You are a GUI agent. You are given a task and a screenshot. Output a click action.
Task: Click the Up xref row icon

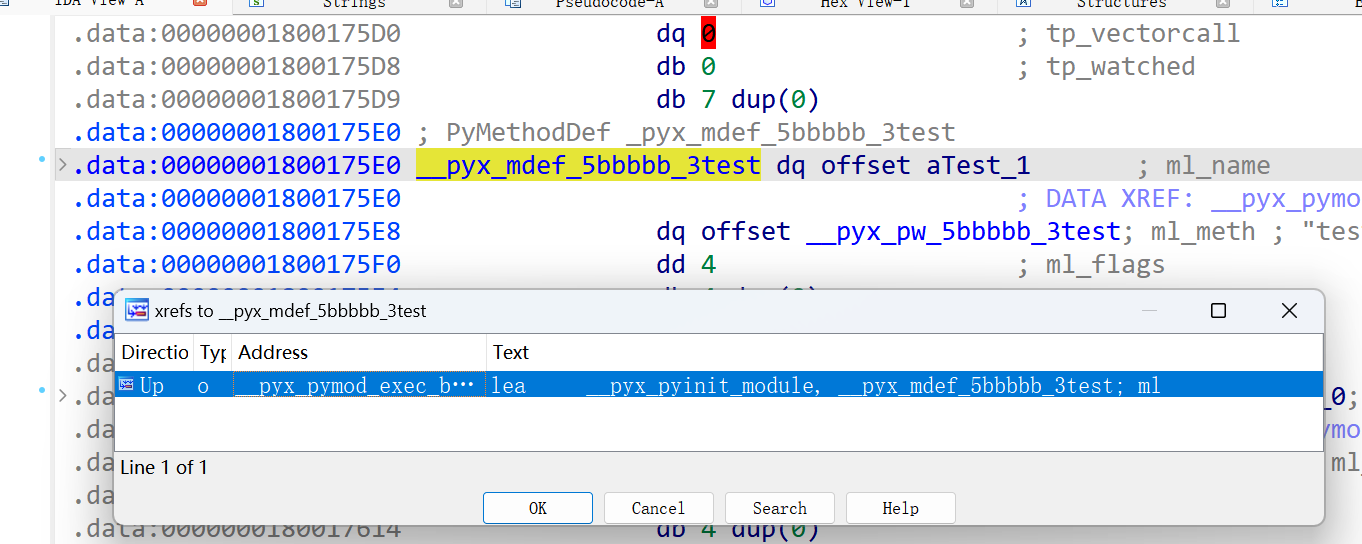click(x=126, y=385)
